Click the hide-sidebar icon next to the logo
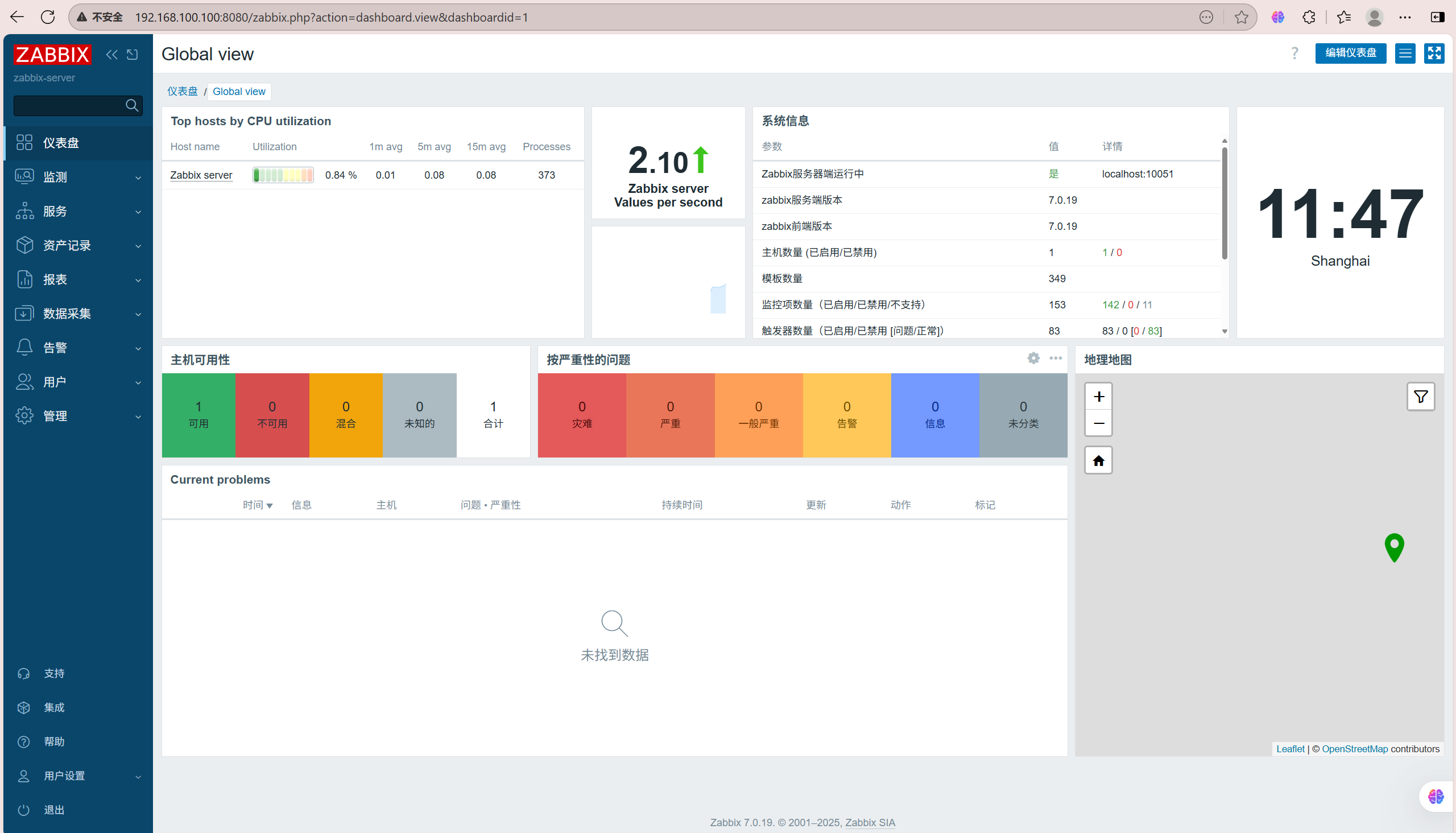This screenshot has width=1456, height=833. point(133,55)
